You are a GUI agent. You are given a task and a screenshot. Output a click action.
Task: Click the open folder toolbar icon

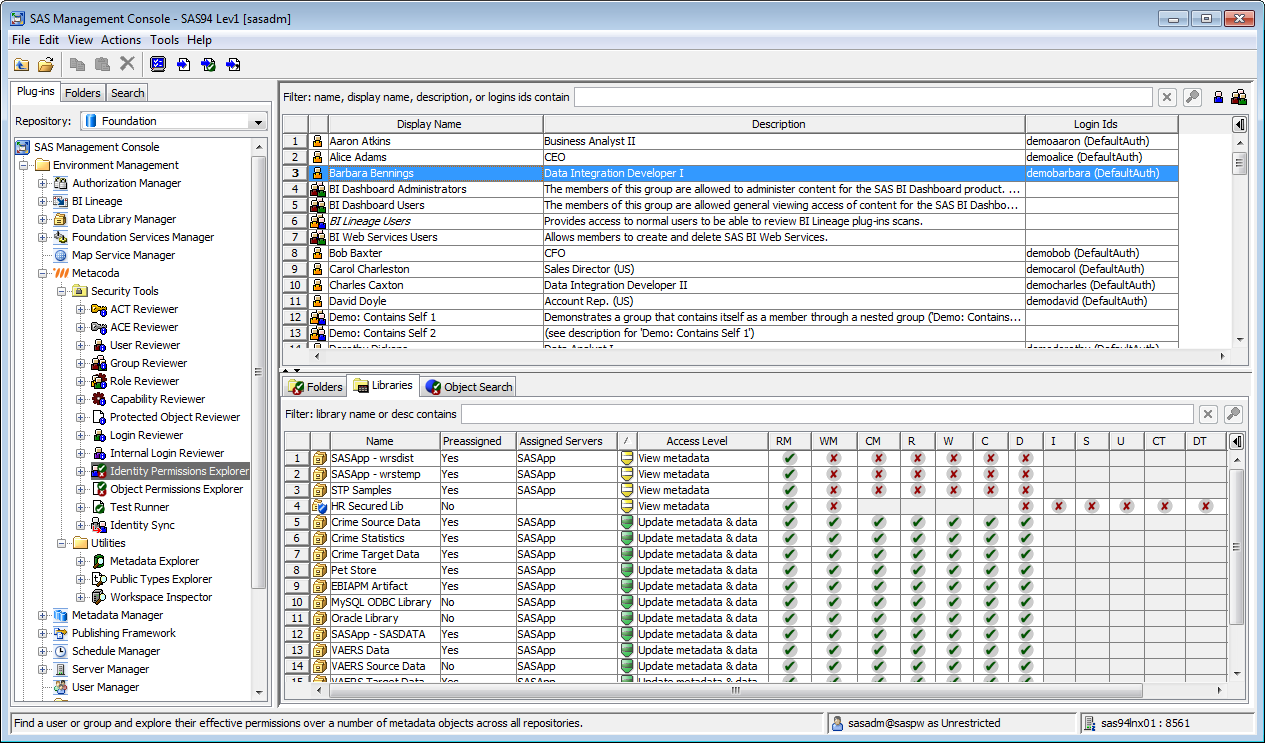[45, 64]
